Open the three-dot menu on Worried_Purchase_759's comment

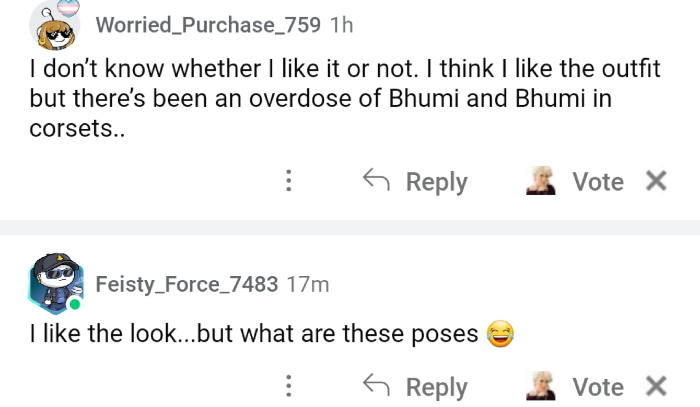click(x=288, y=181)
